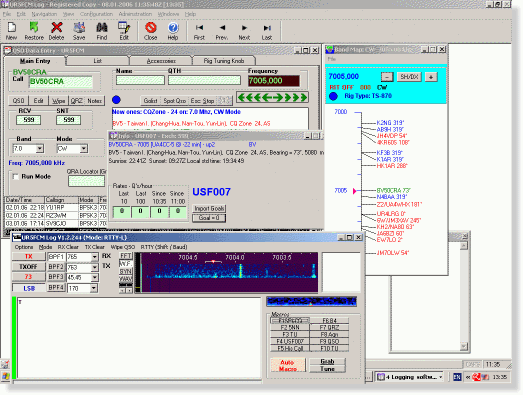
Task: Open the Band dropdown showing 7.0
Action: tap(40, 148)
